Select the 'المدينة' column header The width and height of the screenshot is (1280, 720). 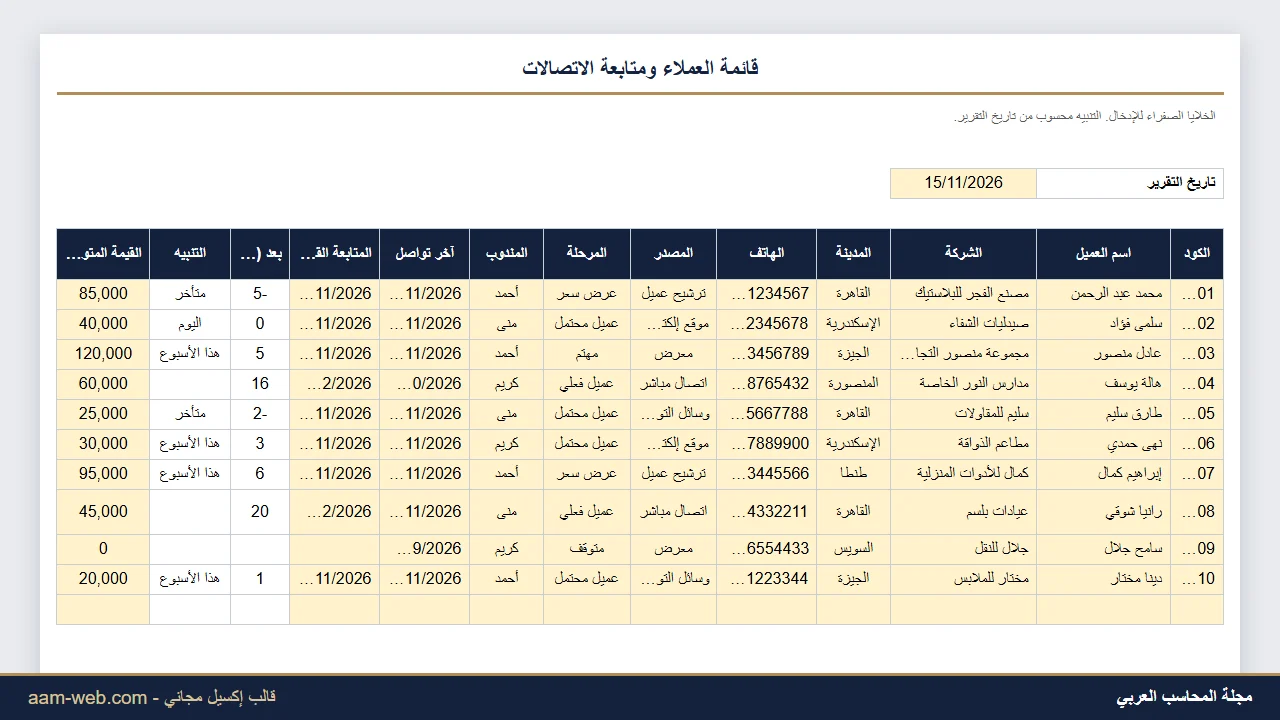point(854,254)
